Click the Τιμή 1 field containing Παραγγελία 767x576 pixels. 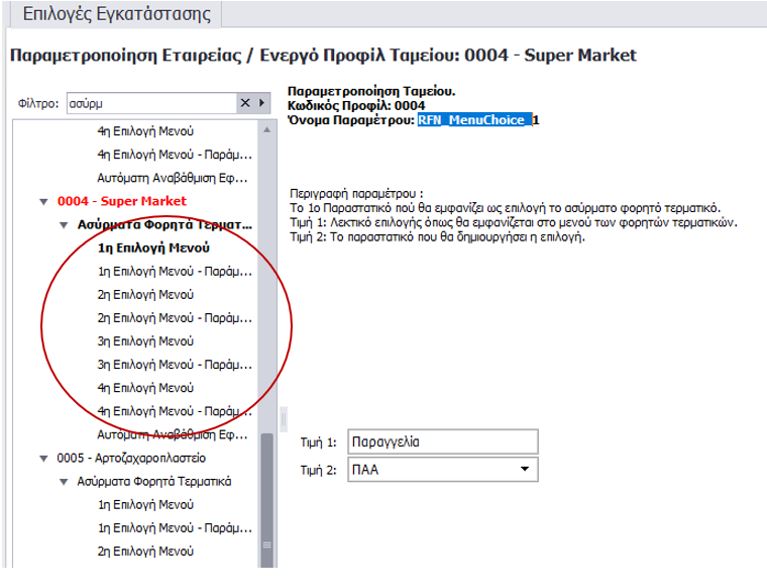point(441,442)
